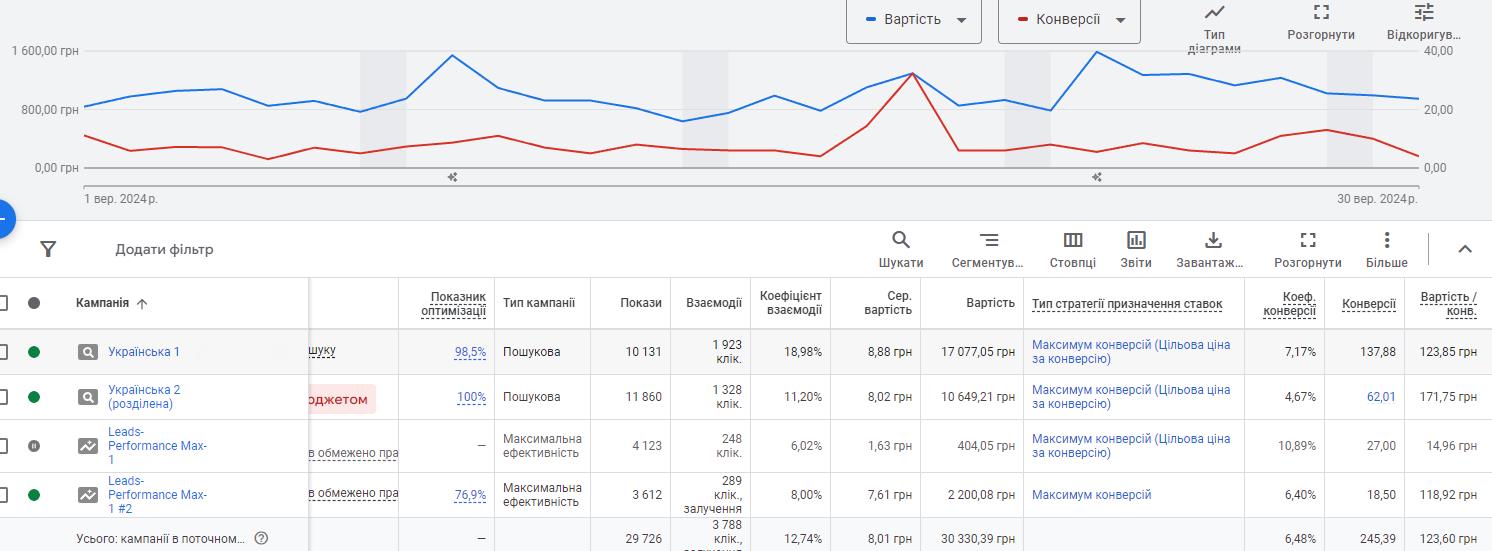Expand table with Розгорнути icon
Image resolution: width=1492 pixels, height=551 pixels.
[x=1307, y=240]
